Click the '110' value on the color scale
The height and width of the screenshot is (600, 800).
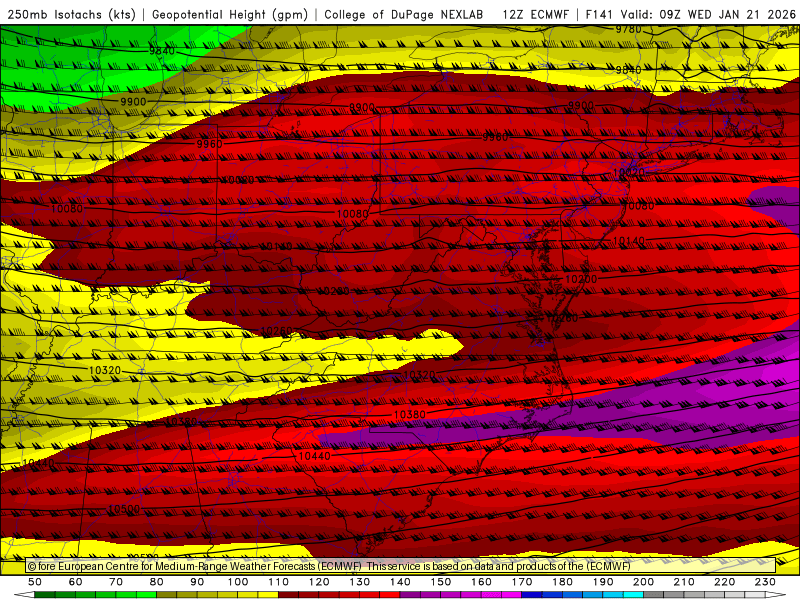pos(279,582)
